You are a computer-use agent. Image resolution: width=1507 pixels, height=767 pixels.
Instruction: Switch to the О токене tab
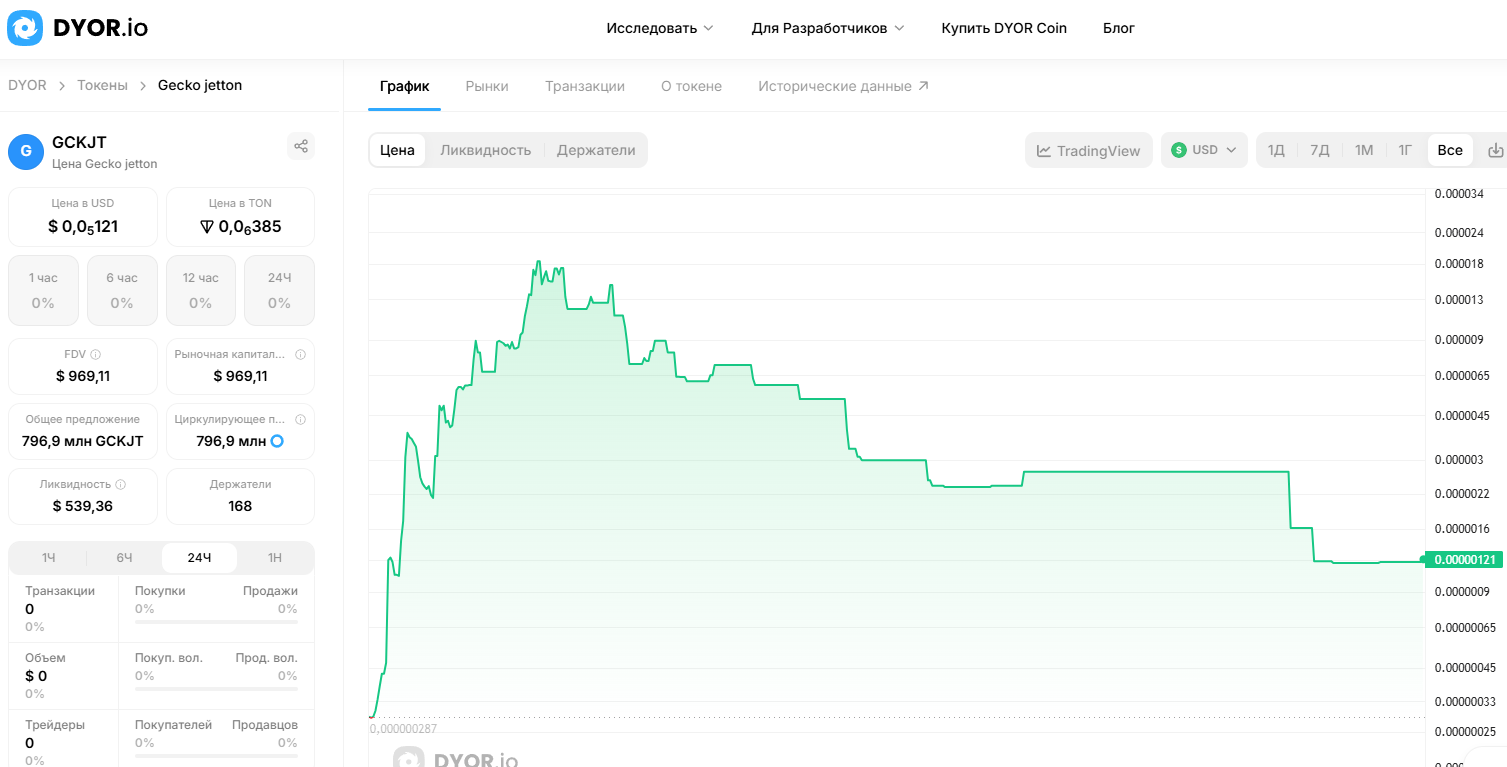691,86
